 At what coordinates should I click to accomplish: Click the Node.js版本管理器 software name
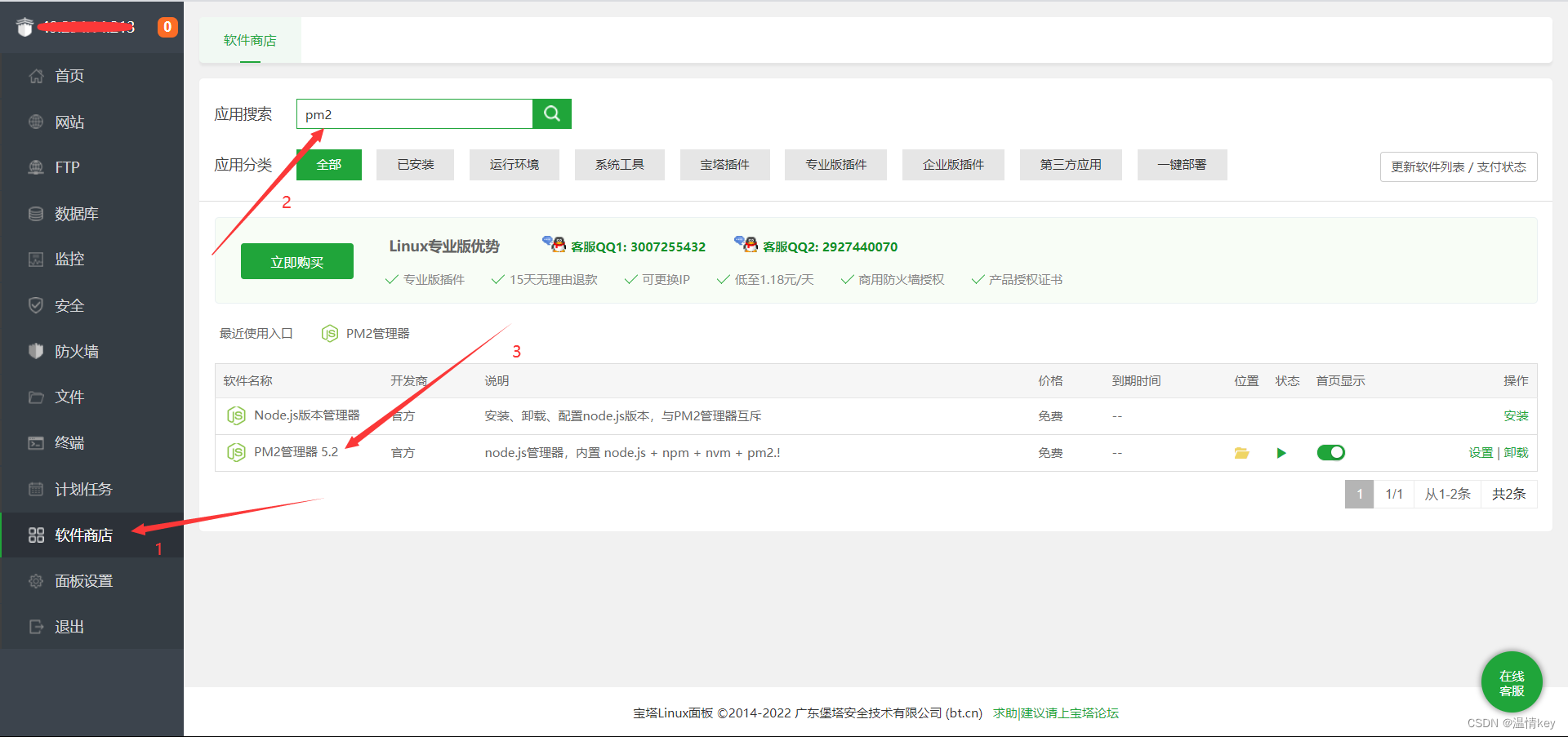[x=307, y=415]
